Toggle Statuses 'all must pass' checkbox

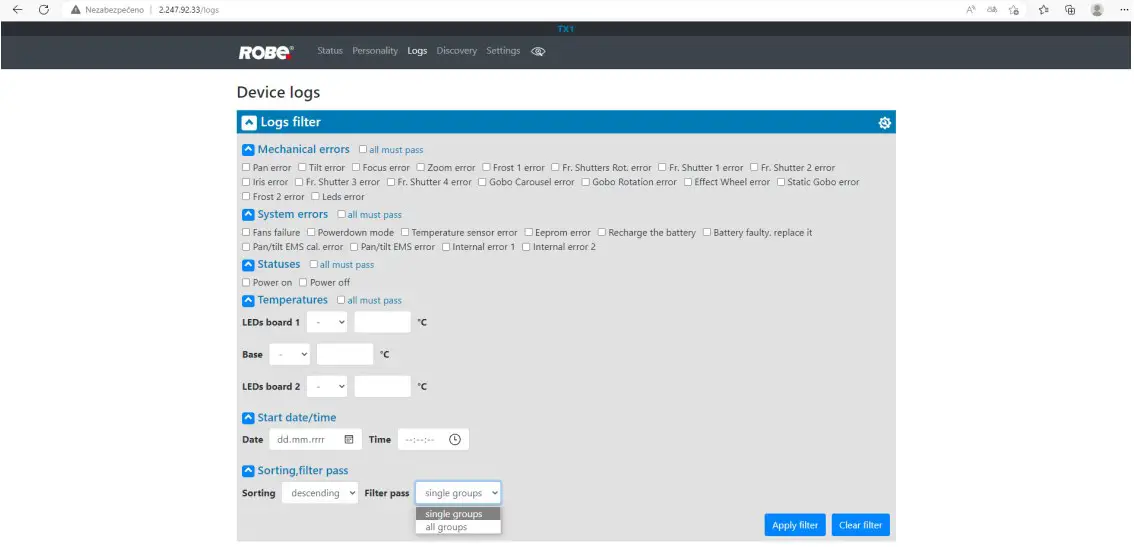coord(314,265)
